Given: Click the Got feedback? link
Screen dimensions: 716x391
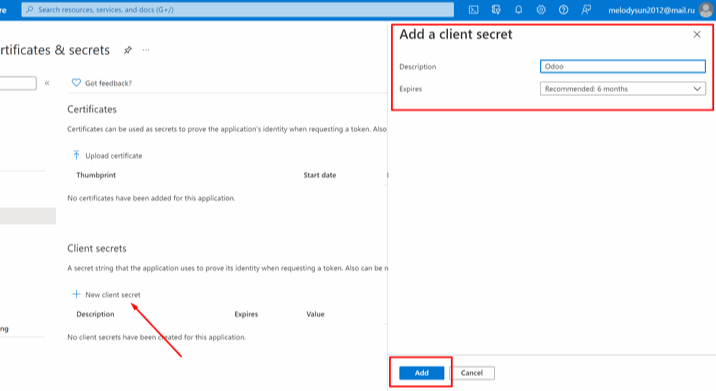Looking at the screenshot, I should 102,83.
